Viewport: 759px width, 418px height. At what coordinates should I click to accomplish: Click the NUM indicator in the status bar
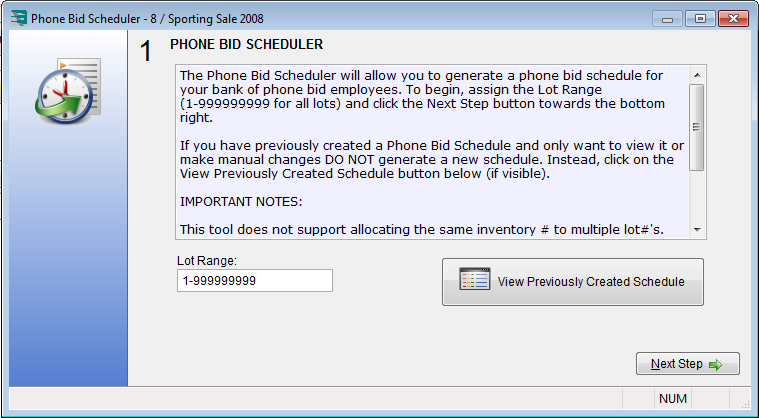pos(673,399)
